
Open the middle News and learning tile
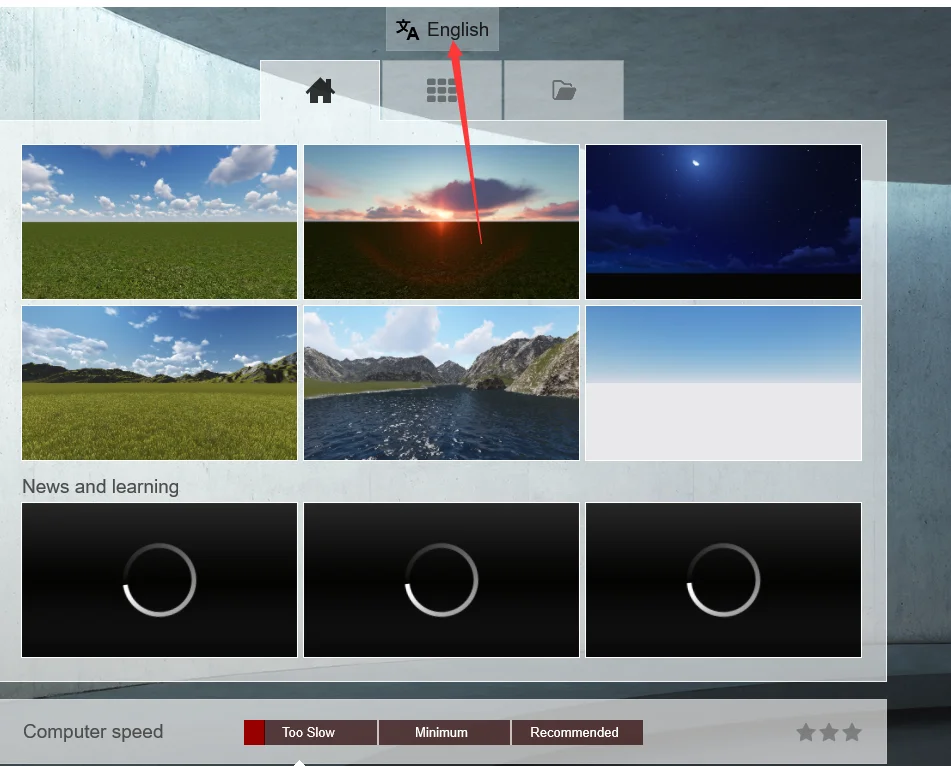tap(442, 580)
